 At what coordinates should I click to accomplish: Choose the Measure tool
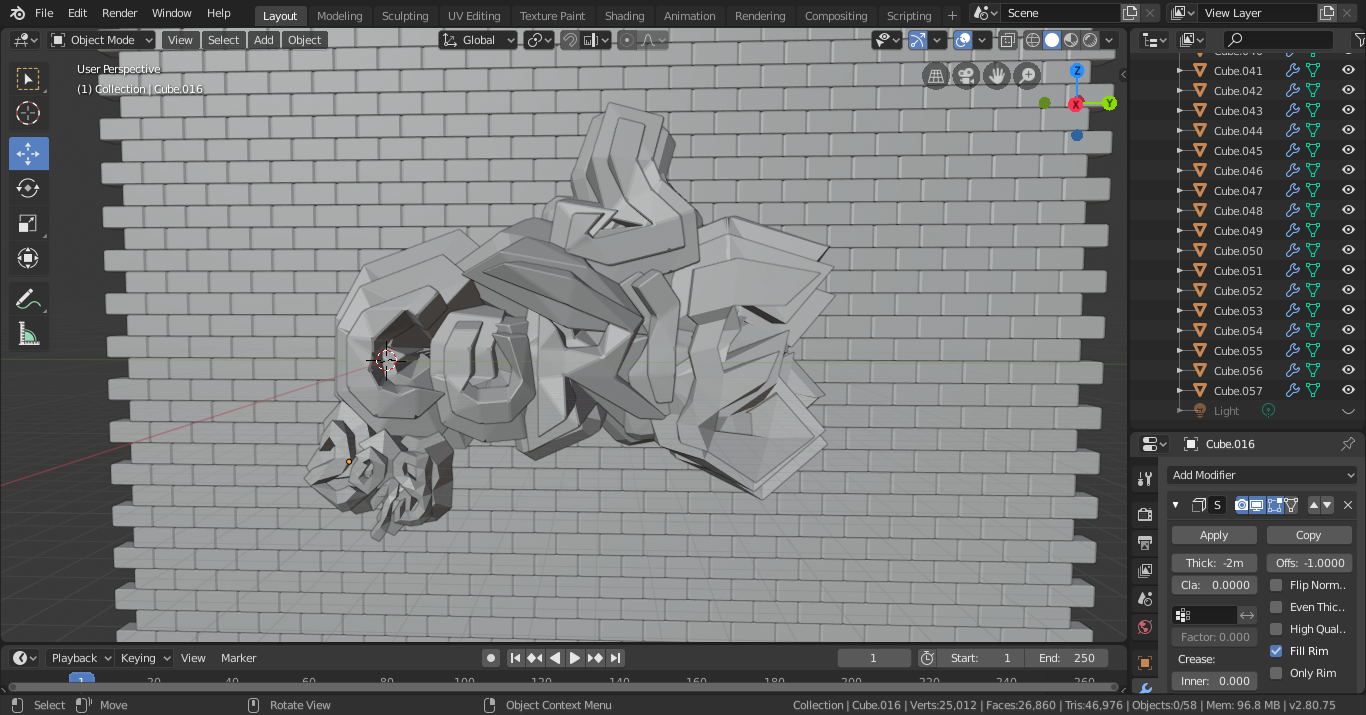28,334
